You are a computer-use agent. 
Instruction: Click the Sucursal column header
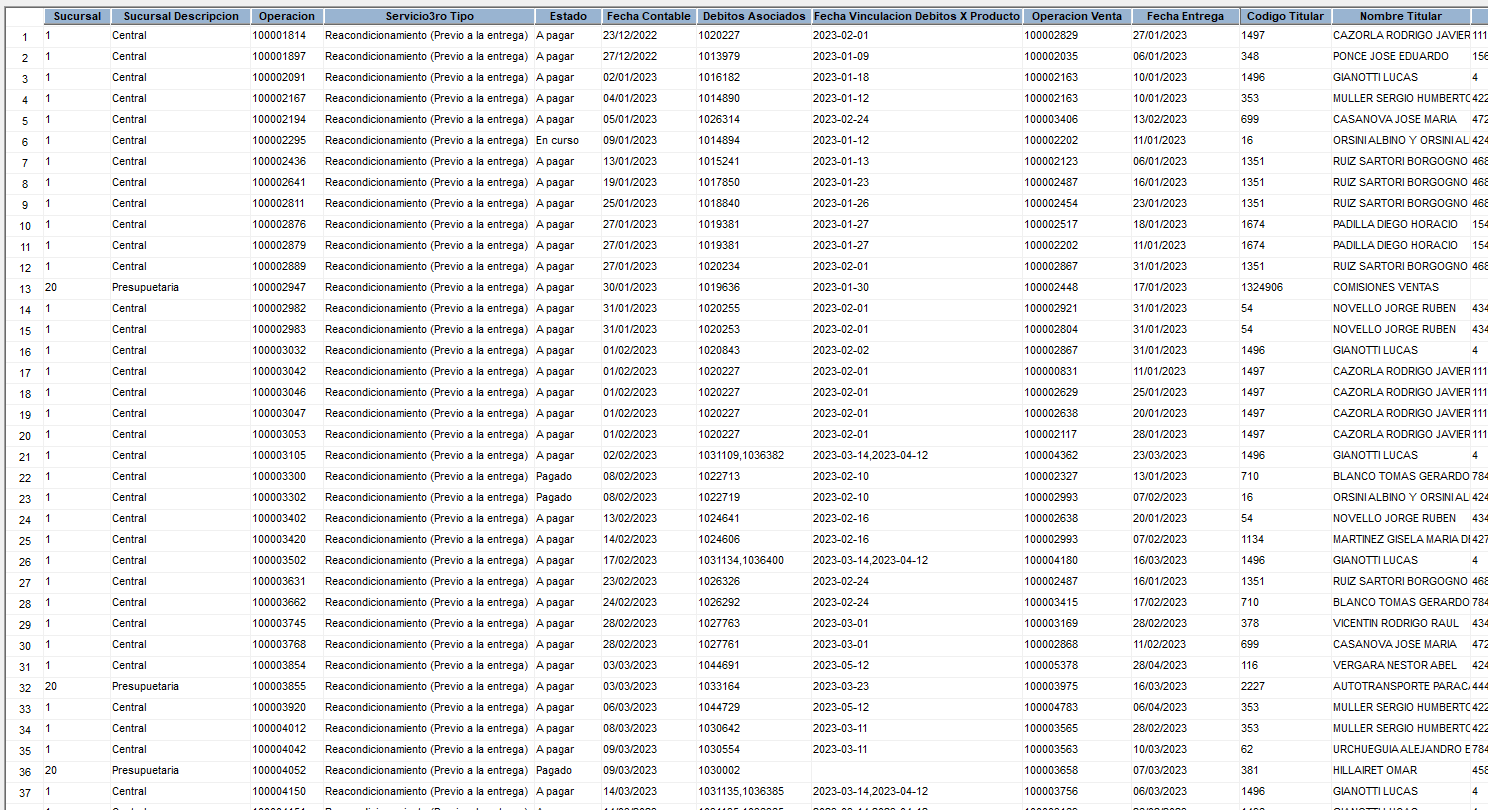tap(76, 17)
